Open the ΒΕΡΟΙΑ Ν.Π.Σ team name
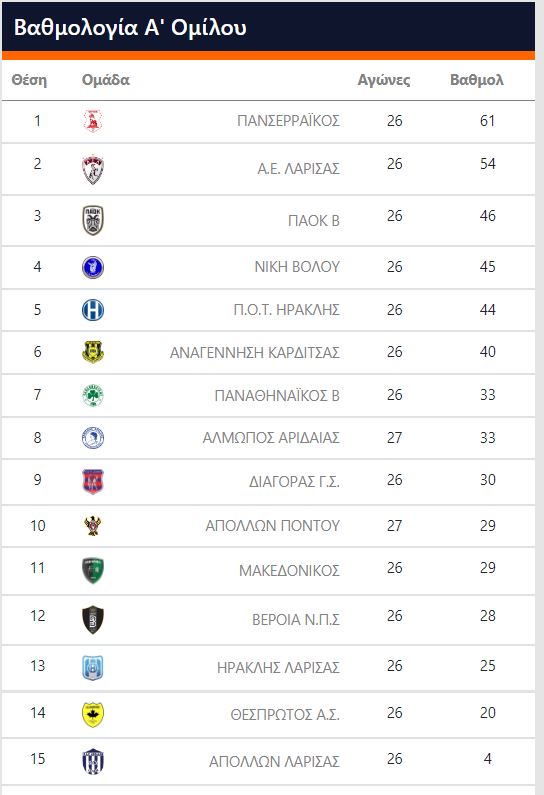The width and height of the screenshot is (544, 795). tap(296, 620)
